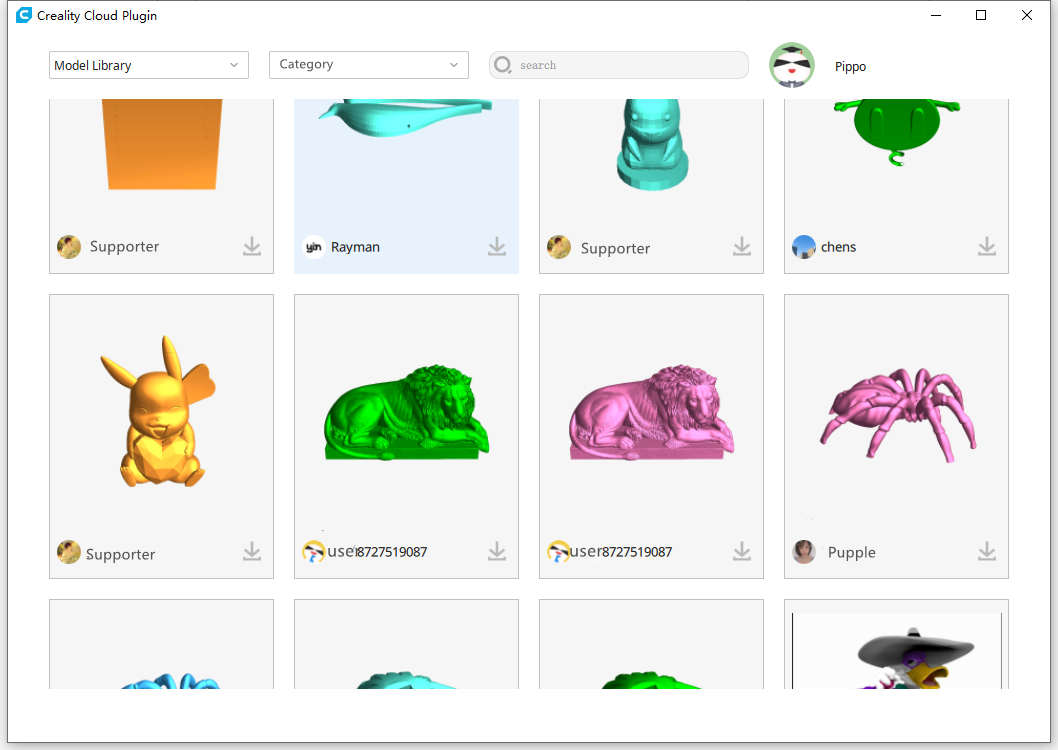This screenshot has width=1058, height=750.
Task: Expand the Category dropdown
Action: [368, 65]
